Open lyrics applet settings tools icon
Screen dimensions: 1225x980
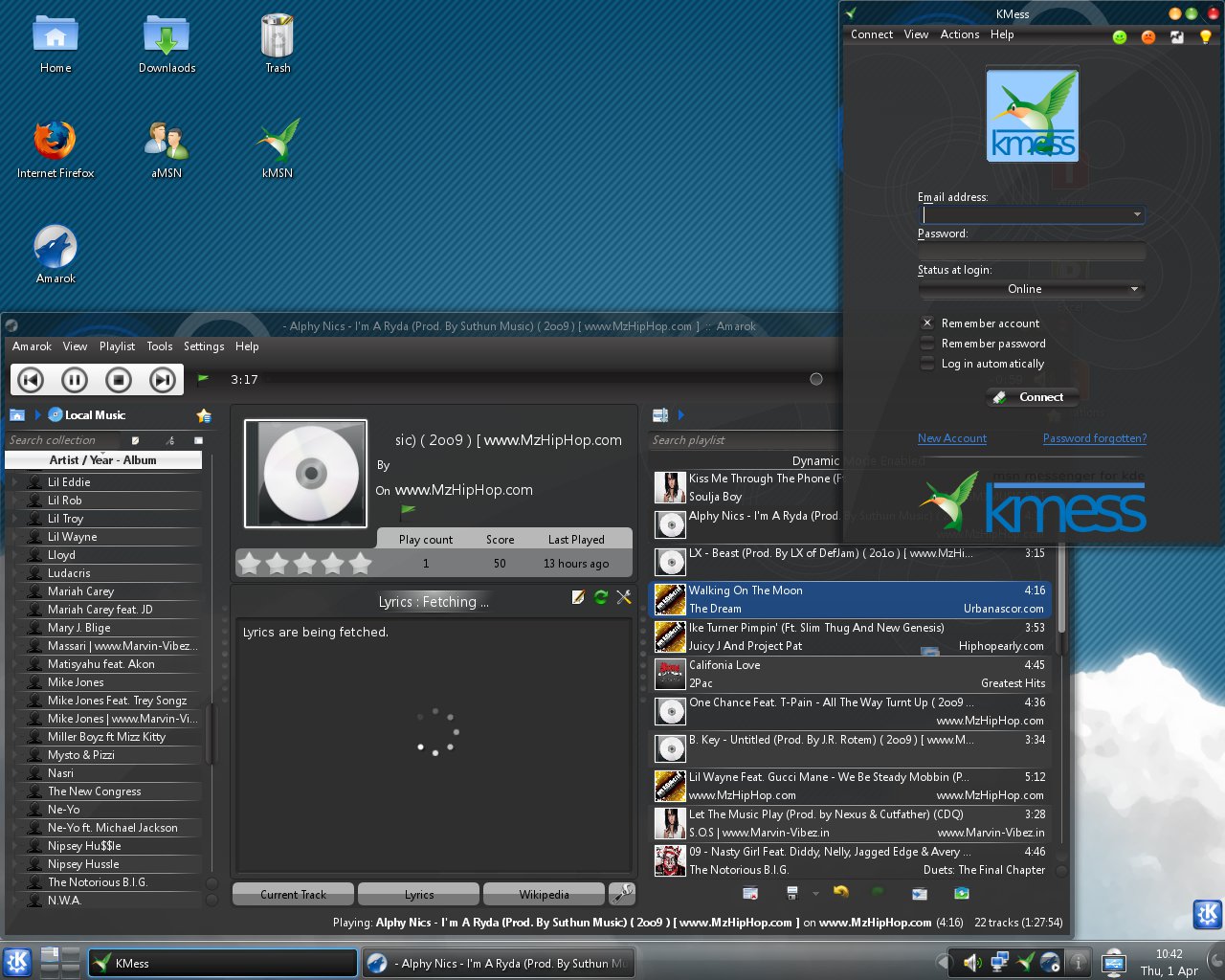pyautogui.click(x=624, y=597)
